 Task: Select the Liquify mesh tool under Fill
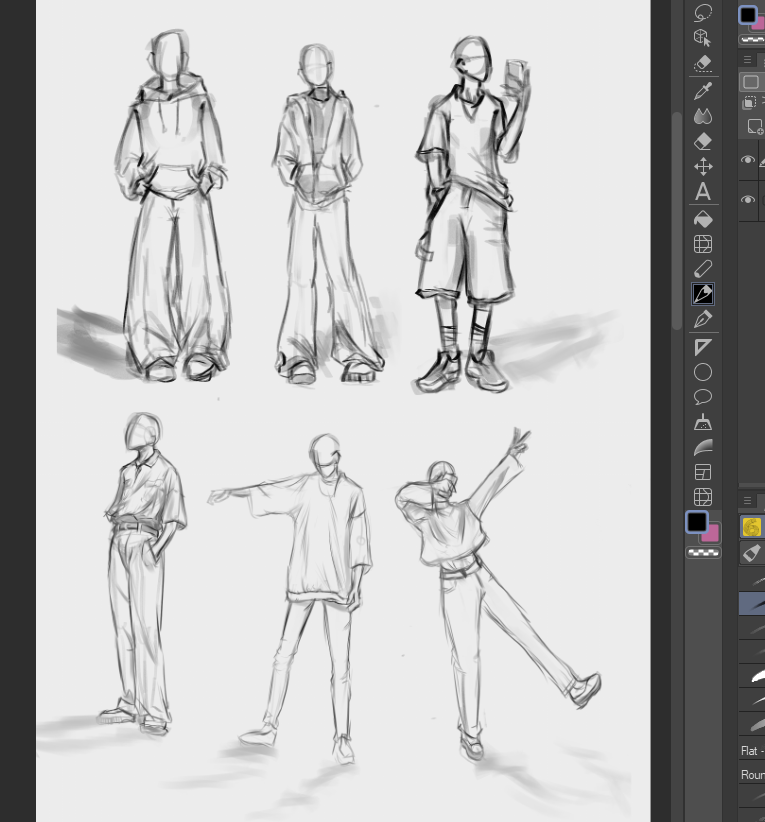(x=703, y=244)
